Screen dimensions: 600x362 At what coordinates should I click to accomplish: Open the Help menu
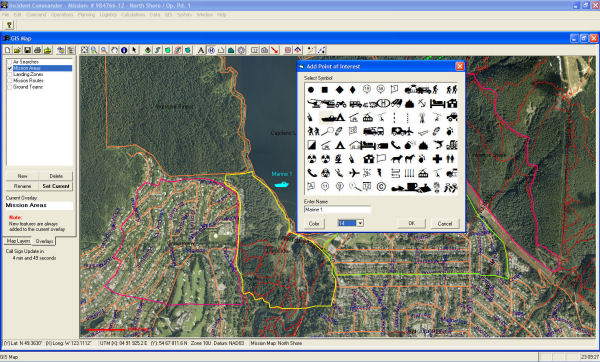[x=222, y=15]
